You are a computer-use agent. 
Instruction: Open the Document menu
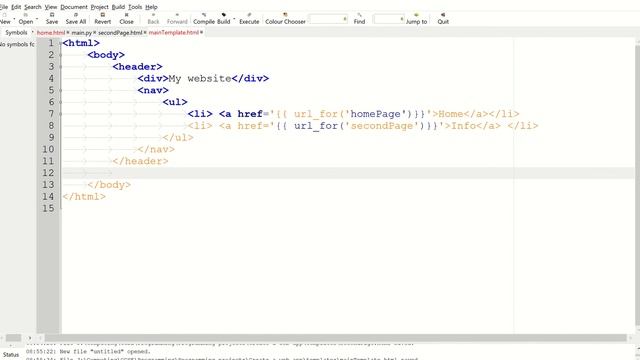(74, 7)
